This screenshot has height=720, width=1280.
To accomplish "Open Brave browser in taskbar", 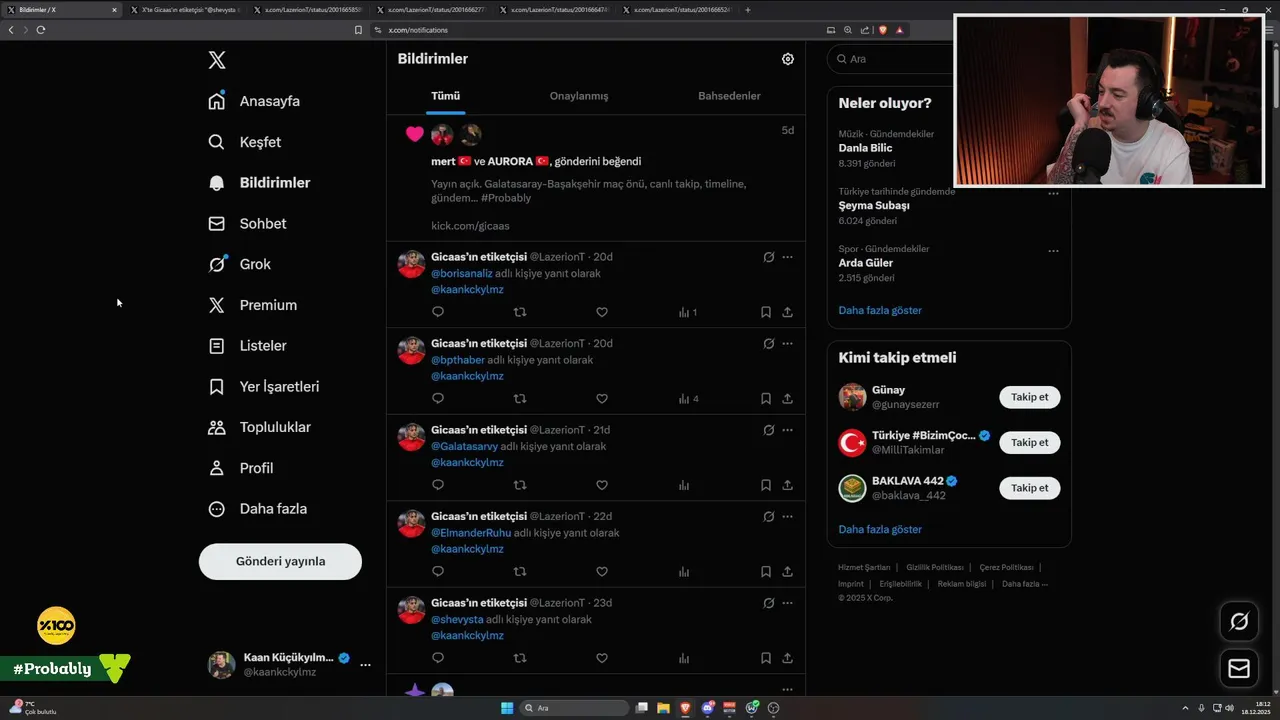I will click(x=686, y=708).
